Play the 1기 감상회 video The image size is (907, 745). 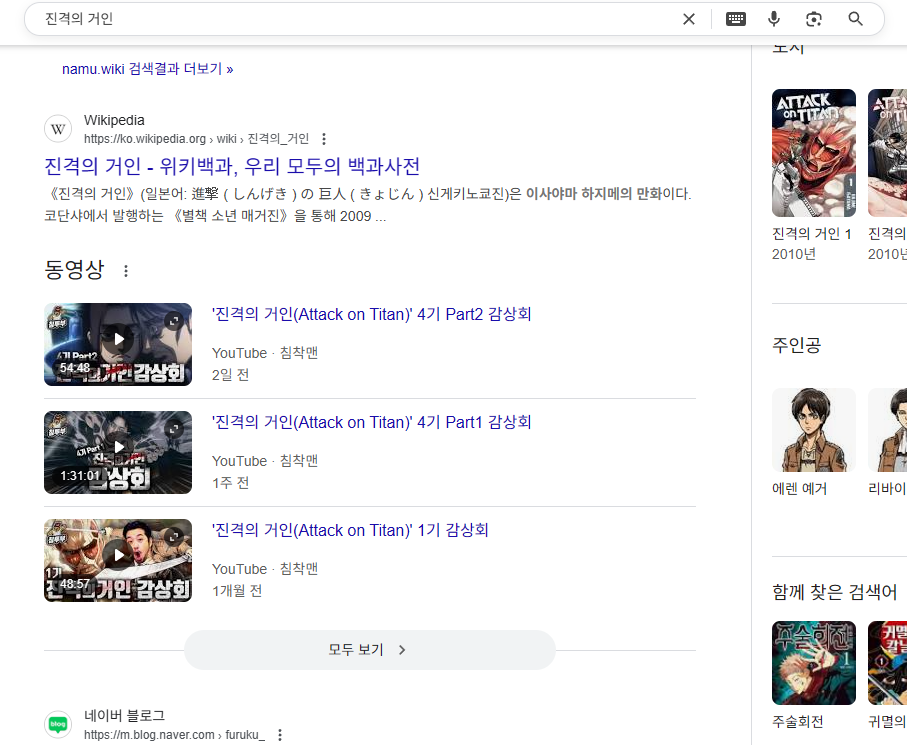[119, 555]
